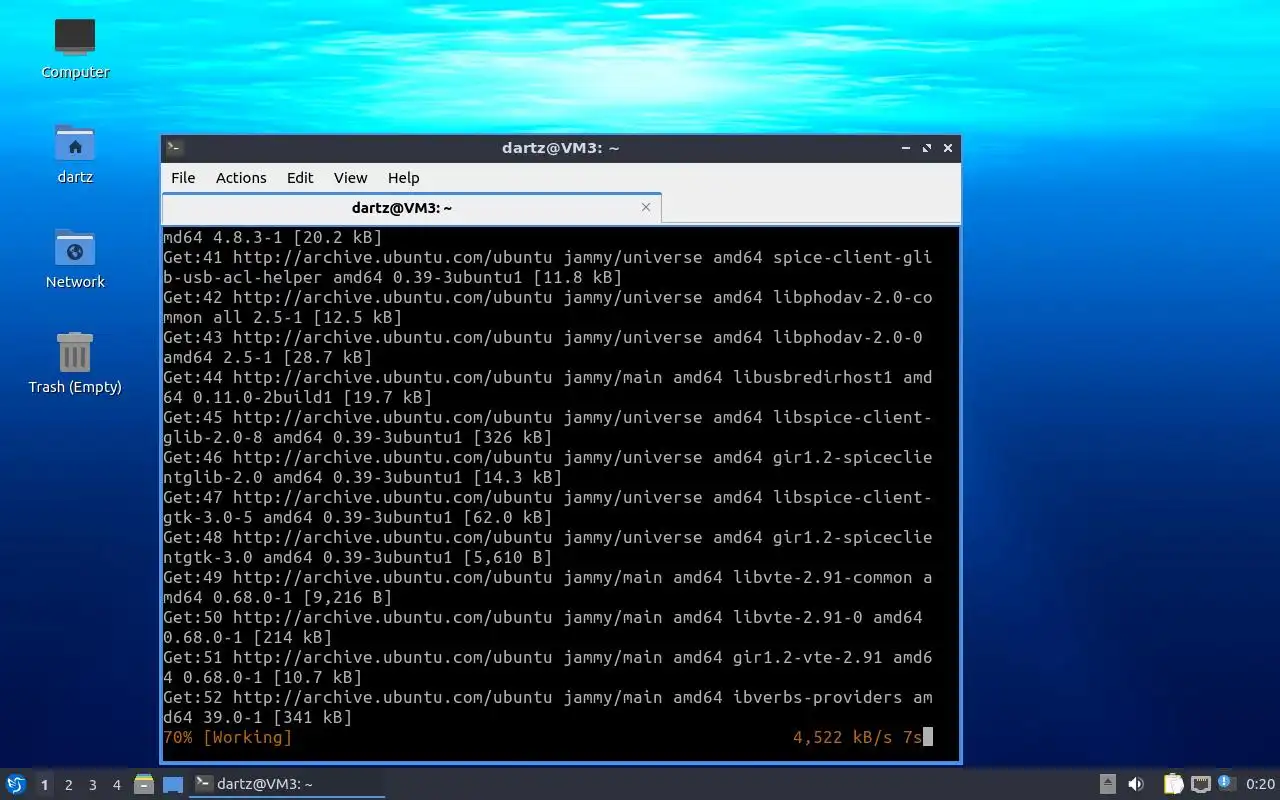This screenshot has width=1280, height=800.
Task: Click the Get:50 libvte-2.91-0 line
Action: 543,627
